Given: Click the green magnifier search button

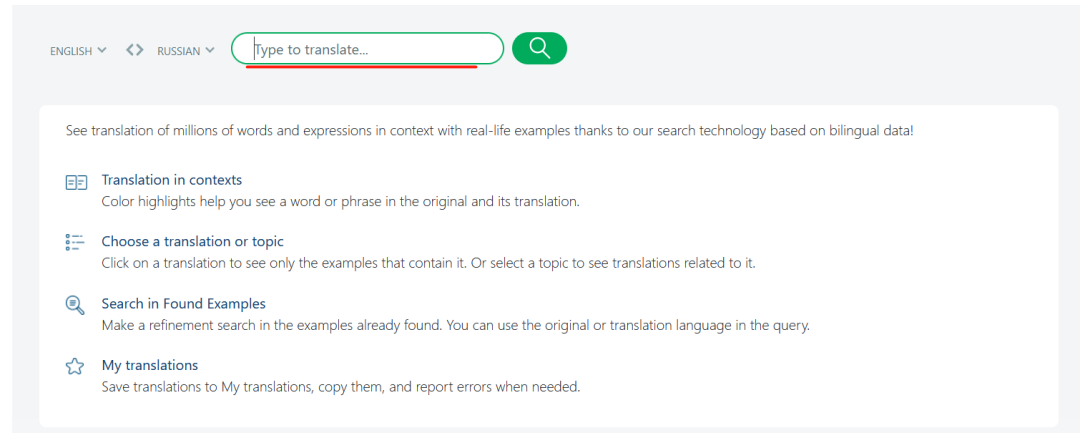Looking at the screenshot, I should pyautogui.click(x=539, y=48).
